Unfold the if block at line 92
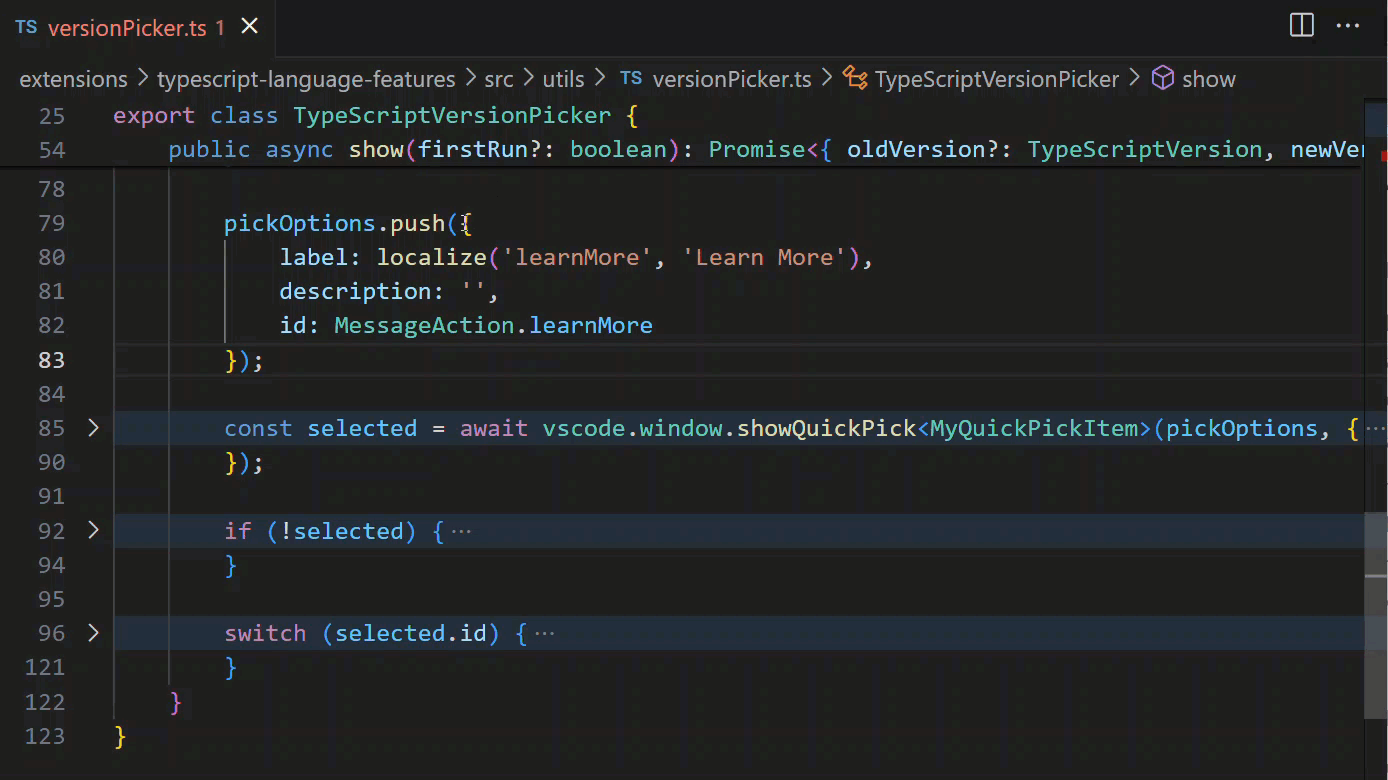Image resolution: width=1388 pixels, height=780 pixels. (93, 531)
